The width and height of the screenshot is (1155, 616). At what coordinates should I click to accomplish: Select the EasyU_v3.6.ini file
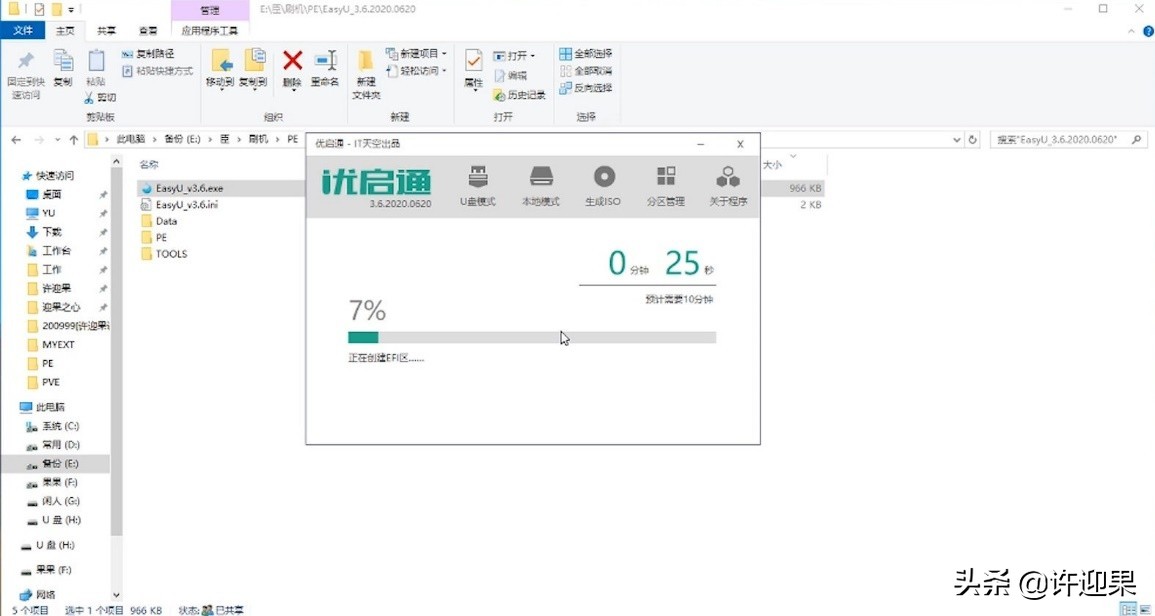(180, 204)
